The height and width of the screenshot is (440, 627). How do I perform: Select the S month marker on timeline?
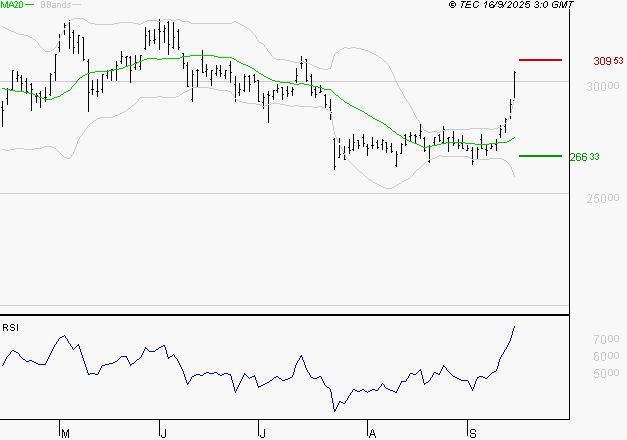pyautogui.click(x=471, y=433)
